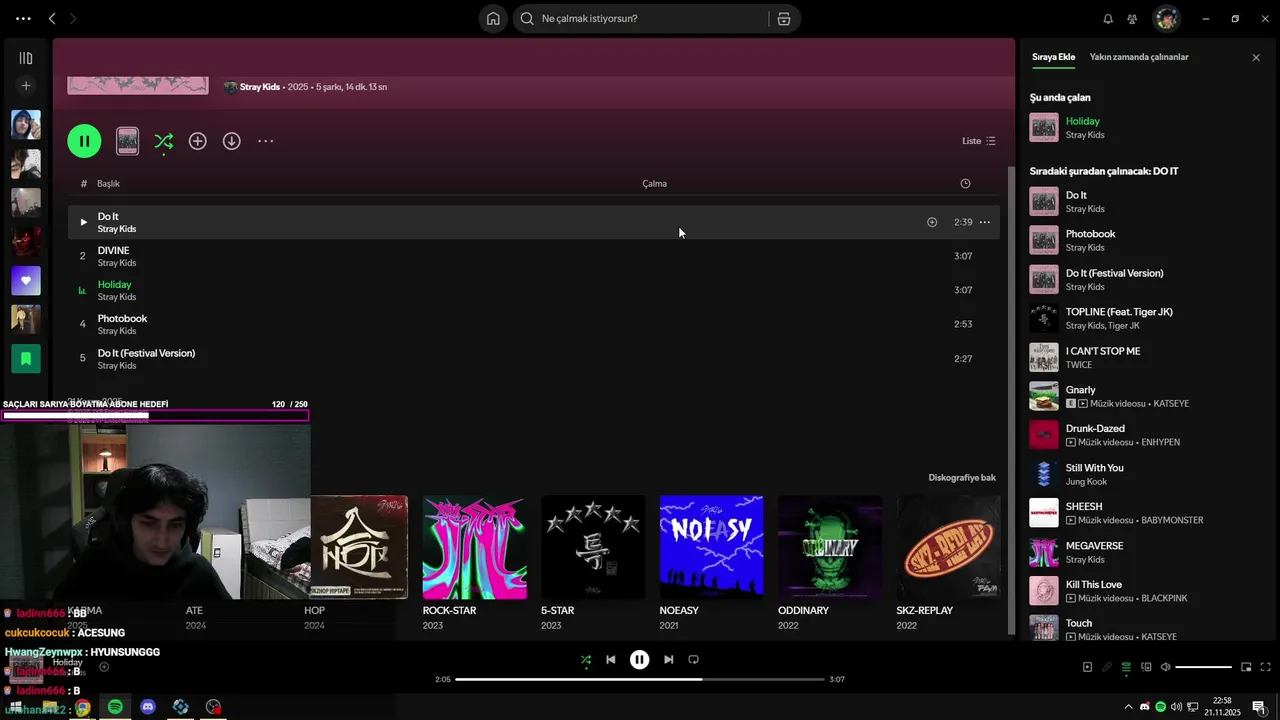The height and width of the screenshot is (720, 1280).
Task: Download the album for offline listening
Action: pos(231,141)
